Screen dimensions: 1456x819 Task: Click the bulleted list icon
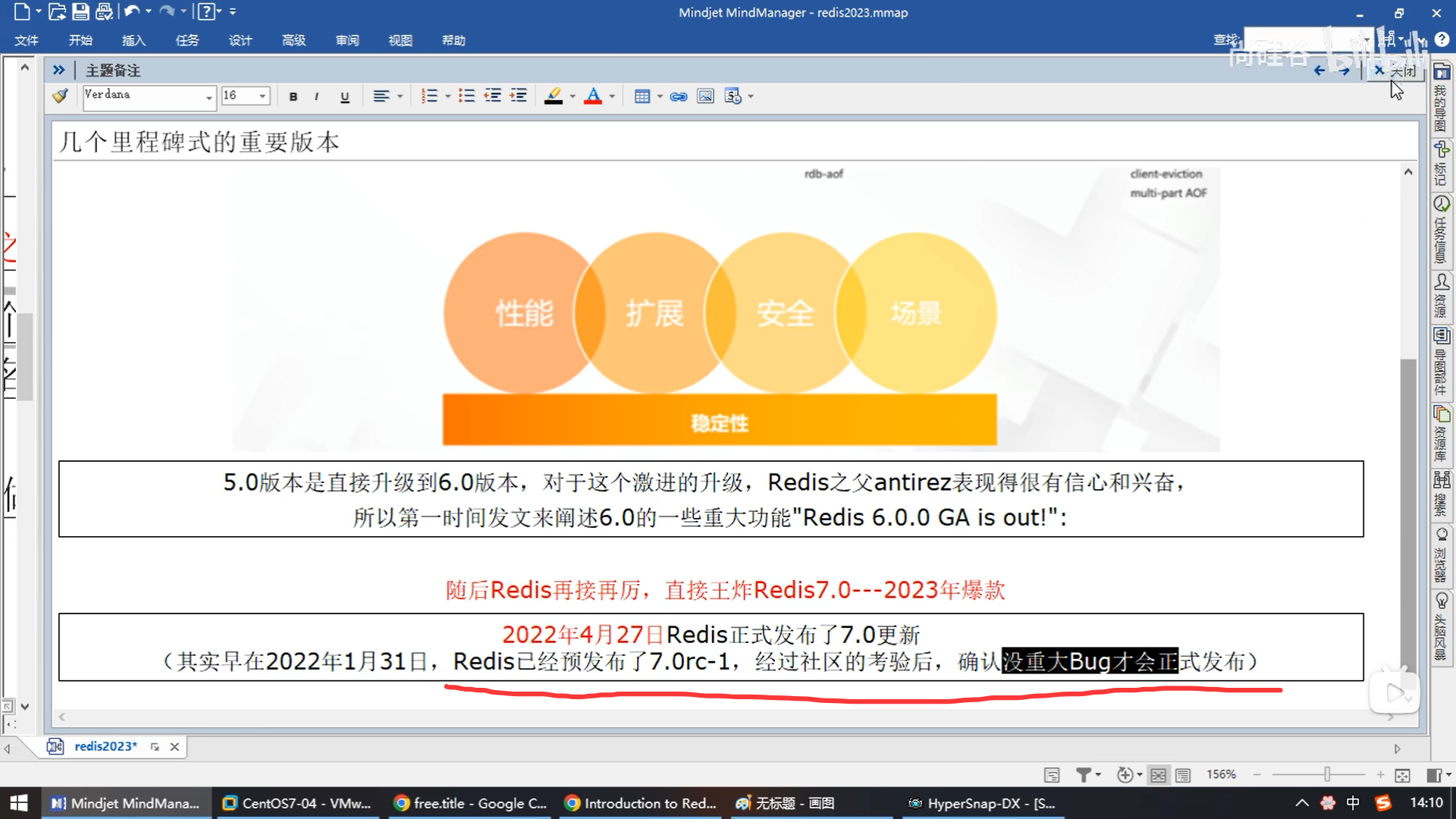[466, 96]
